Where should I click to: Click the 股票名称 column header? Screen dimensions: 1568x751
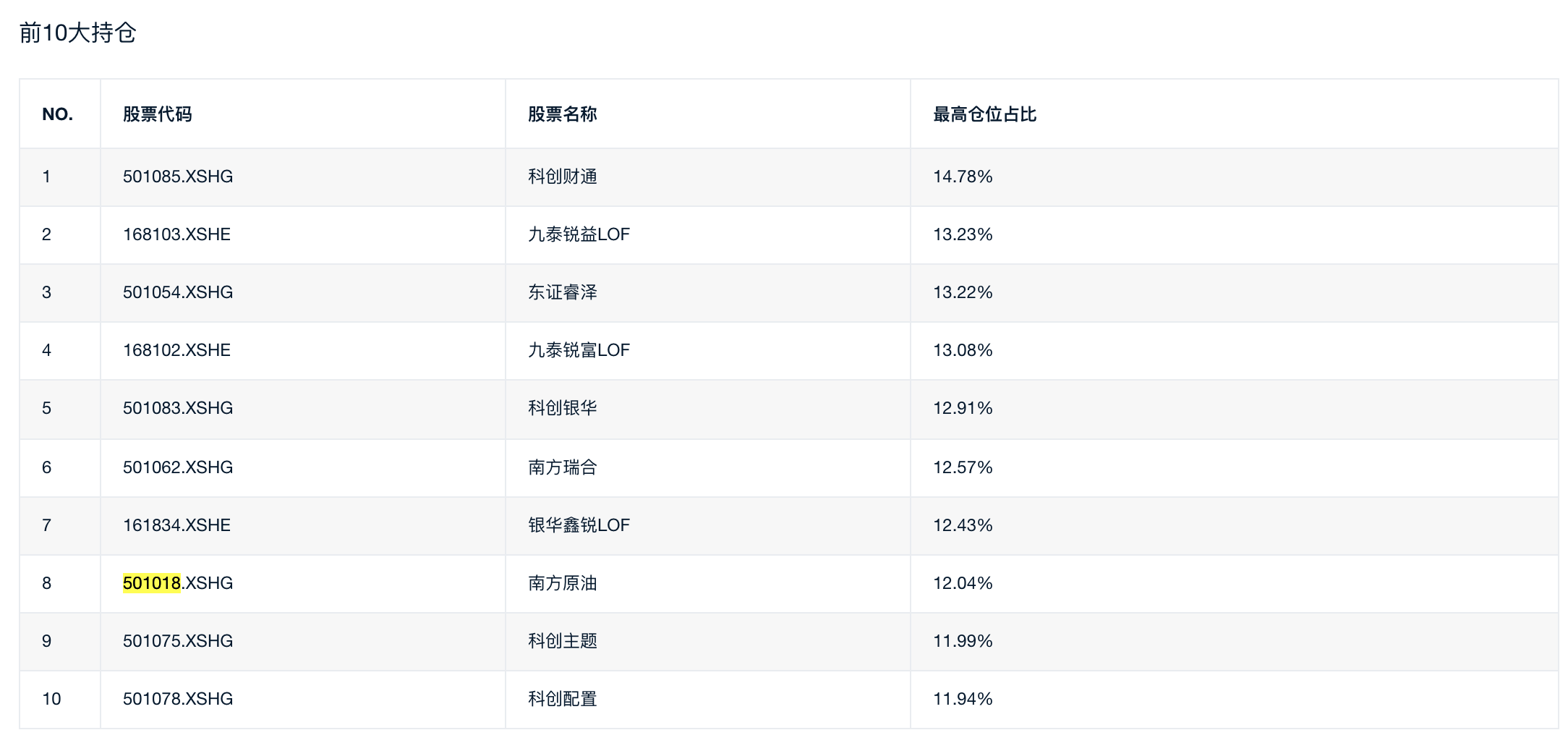click(x=562, y=114)
